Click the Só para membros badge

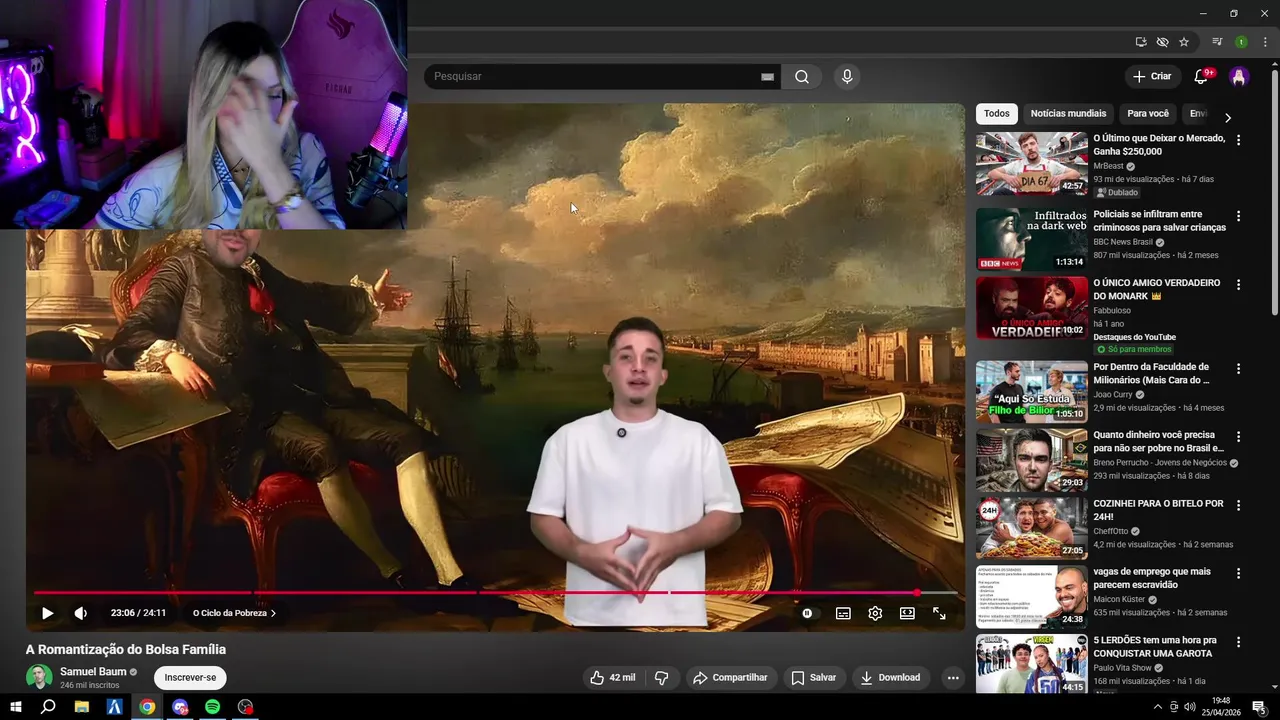tap(1135, 350)
